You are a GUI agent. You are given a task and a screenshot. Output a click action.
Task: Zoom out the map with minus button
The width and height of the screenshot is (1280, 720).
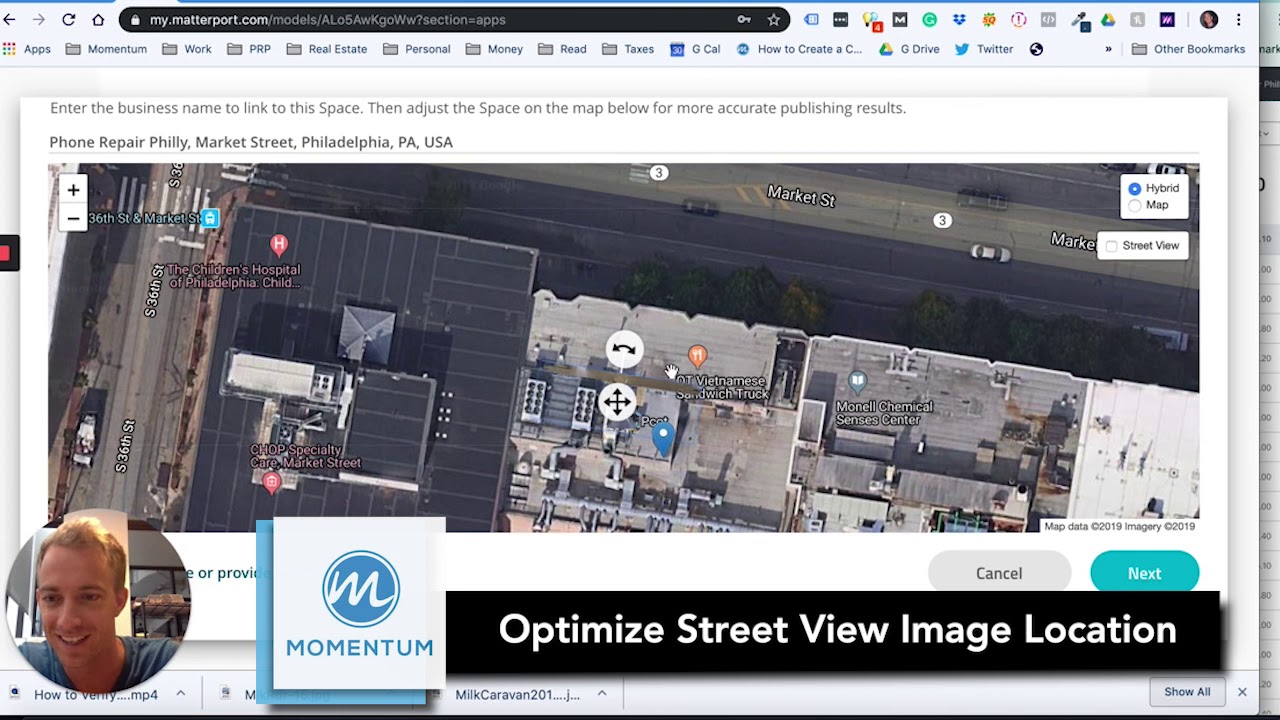click(73, 218)
